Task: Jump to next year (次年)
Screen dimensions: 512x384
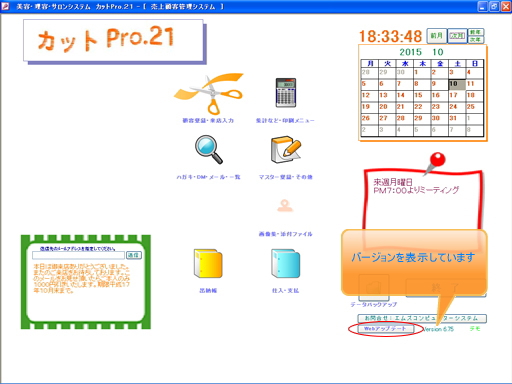Action: (476, 40)
